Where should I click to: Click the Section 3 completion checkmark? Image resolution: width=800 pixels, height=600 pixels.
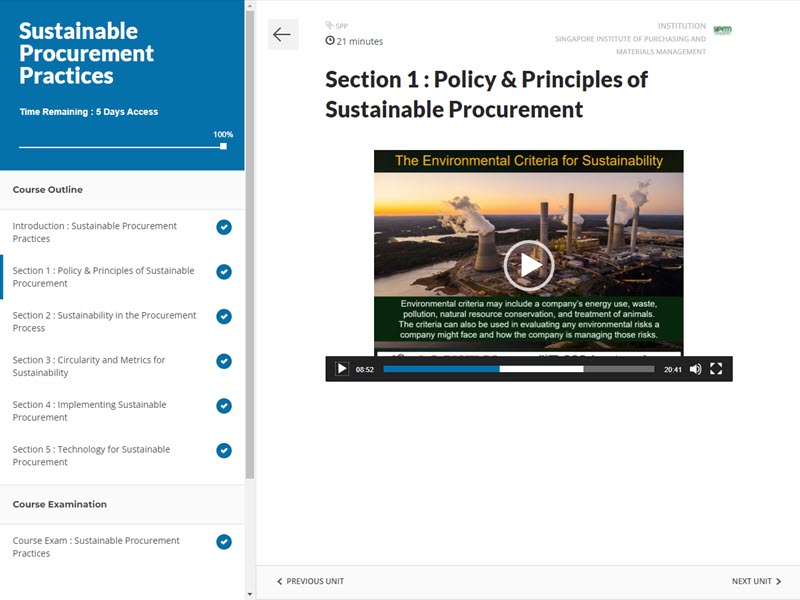[224, 361]
